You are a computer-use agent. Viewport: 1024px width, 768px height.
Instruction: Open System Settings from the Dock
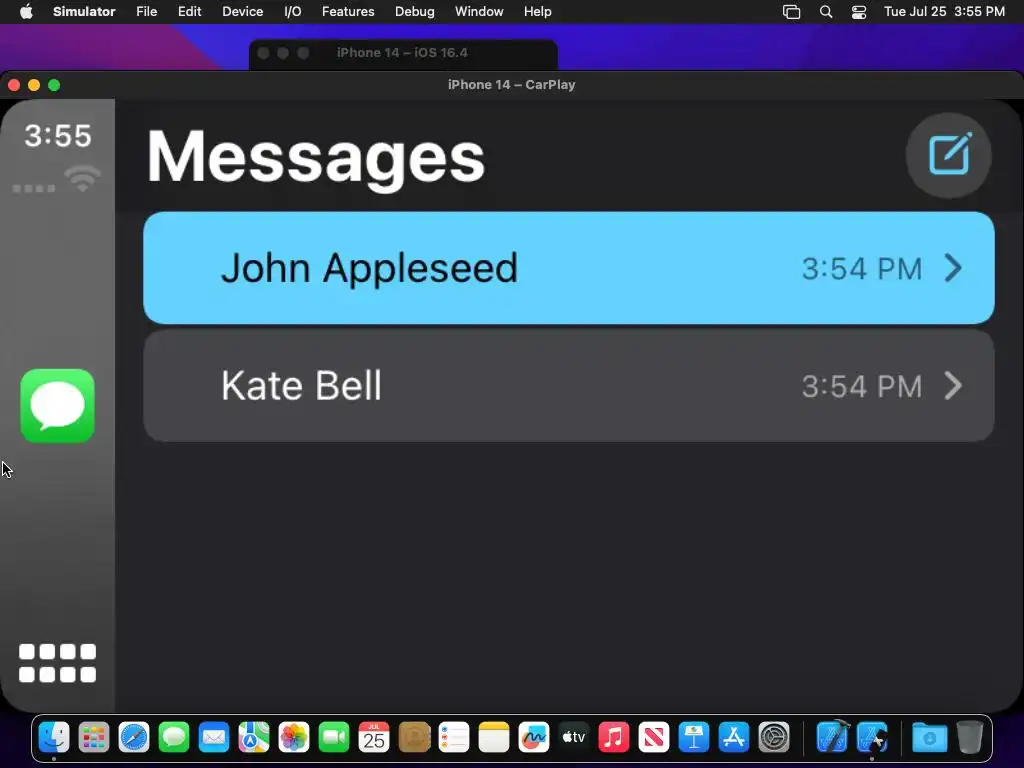click(774, 737)
